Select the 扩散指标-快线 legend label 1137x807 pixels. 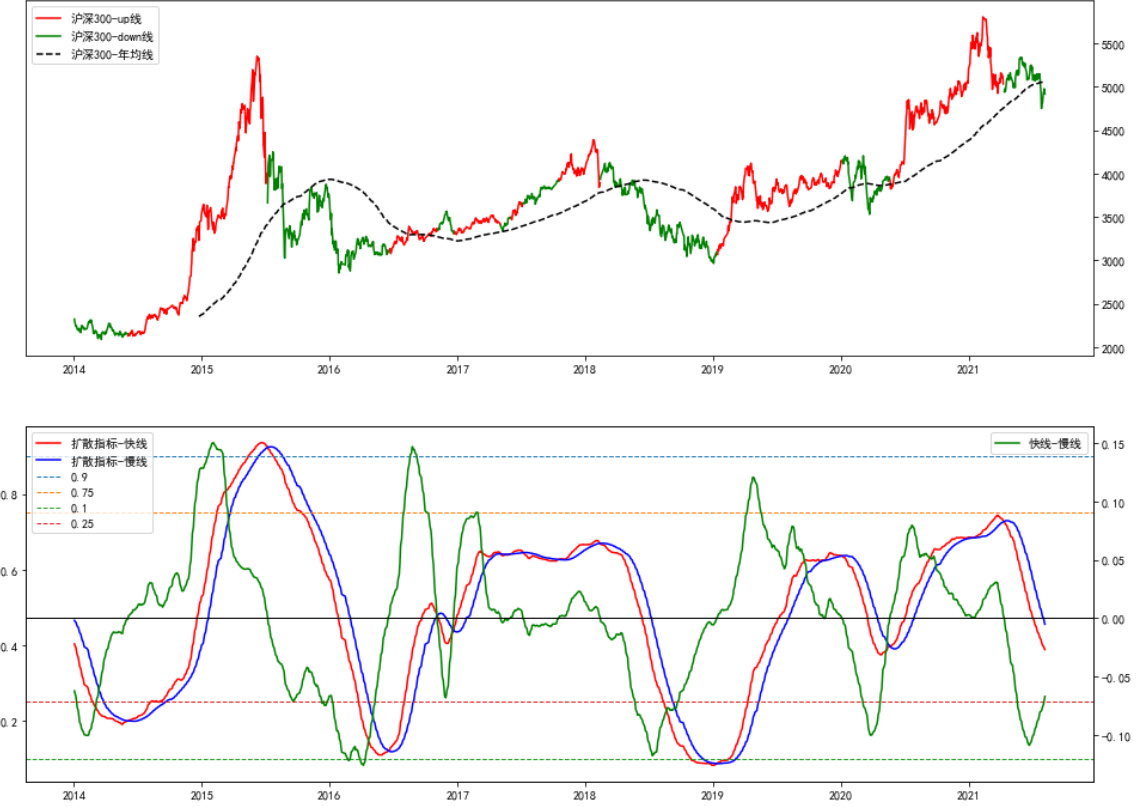point(109,444)
